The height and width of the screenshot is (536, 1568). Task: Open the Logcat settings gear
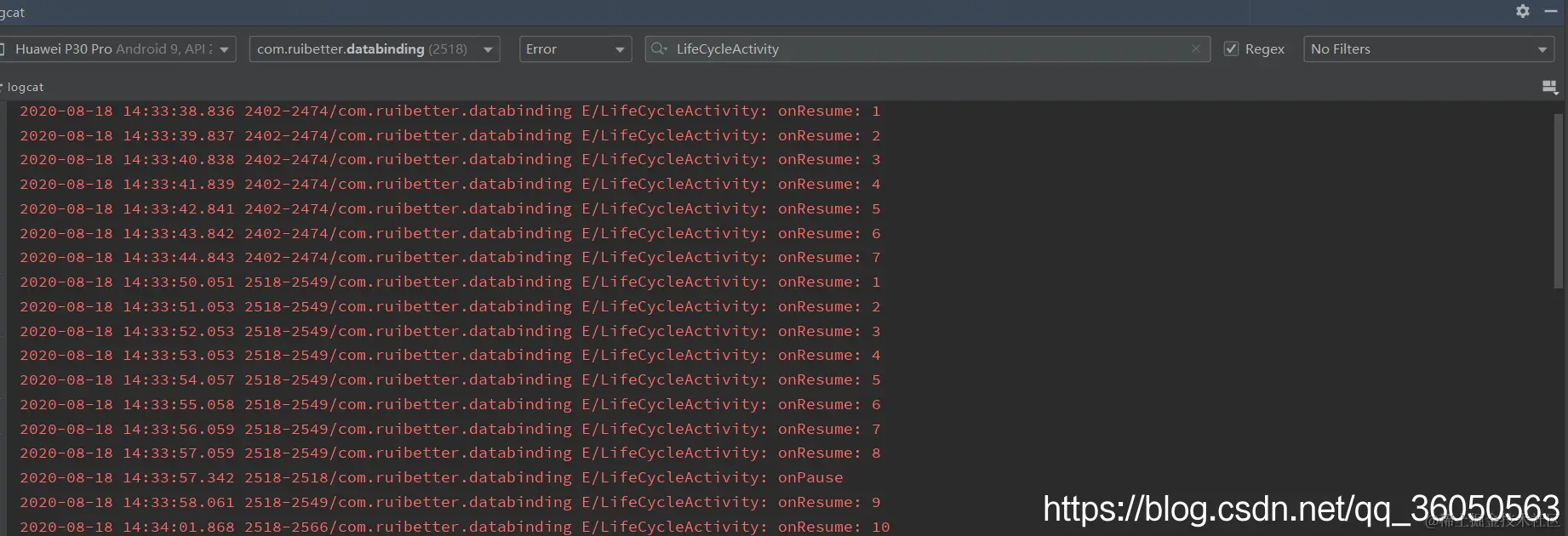[1522, 11]
